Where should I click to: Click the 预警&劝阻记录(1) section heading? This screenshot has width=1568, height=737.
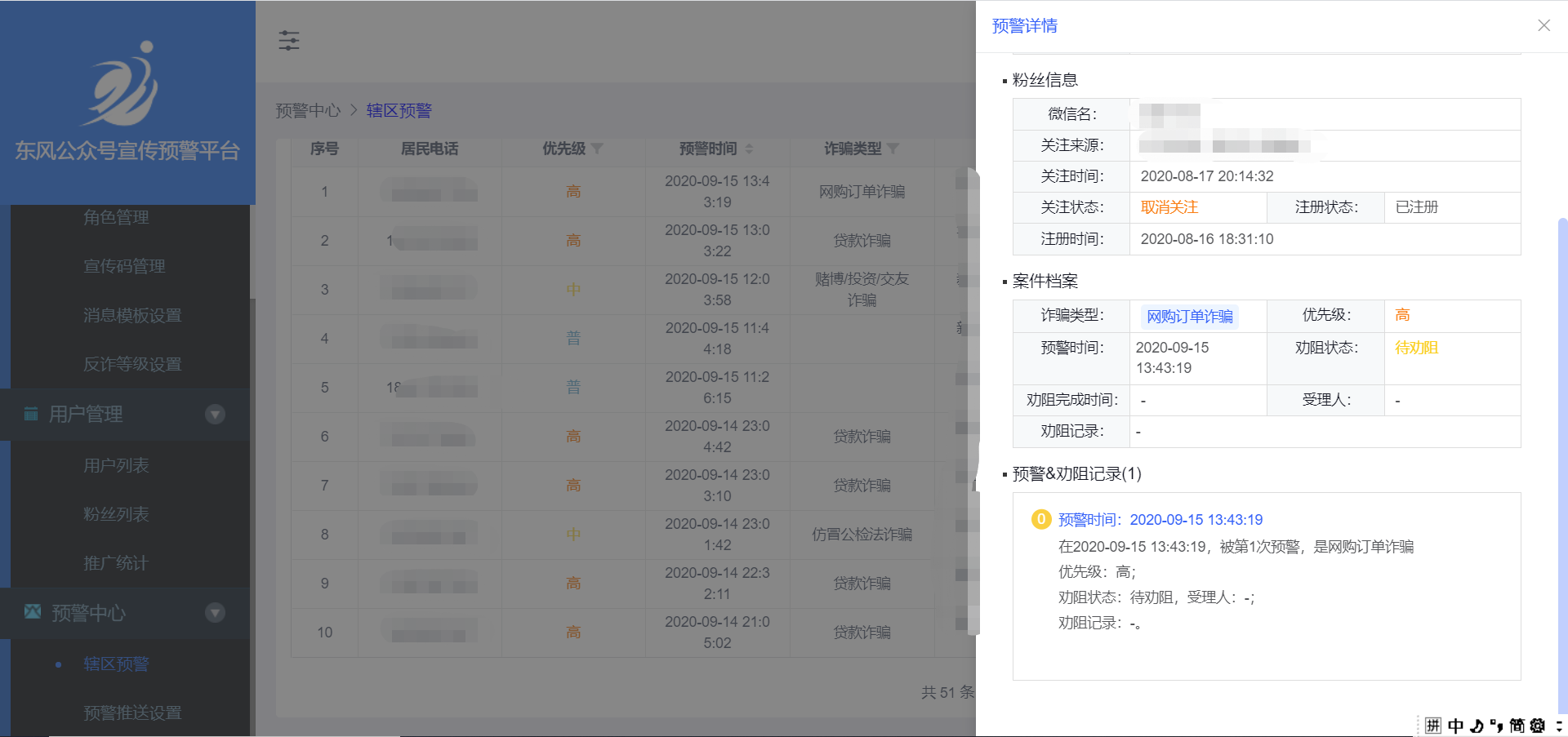pyautogui.click(x=1076, y=474)
